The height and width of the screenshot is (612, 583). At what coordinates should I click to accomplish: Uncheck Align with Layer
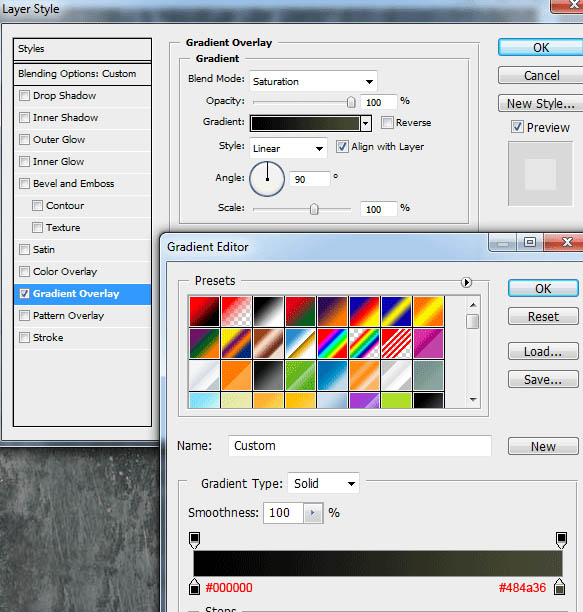[342, 147]
